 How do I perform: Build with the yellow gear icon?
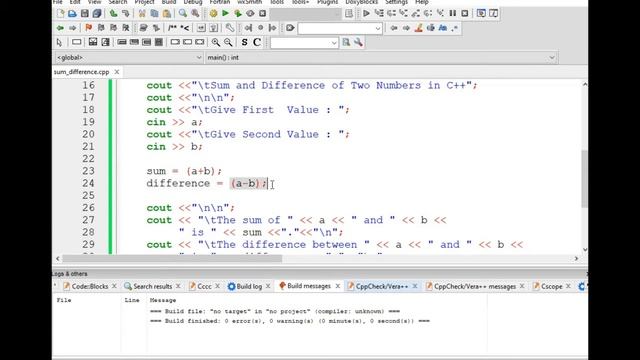[x=213, y=13]
